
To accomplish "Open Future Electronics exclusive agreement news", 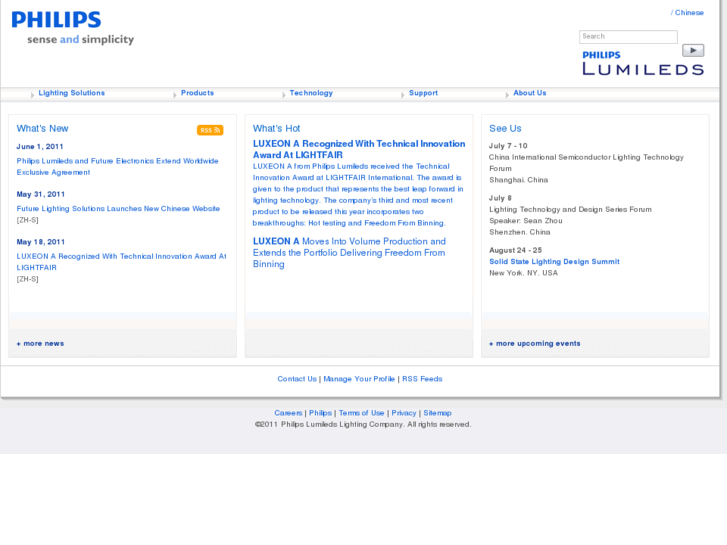I will tap(117, 167).
